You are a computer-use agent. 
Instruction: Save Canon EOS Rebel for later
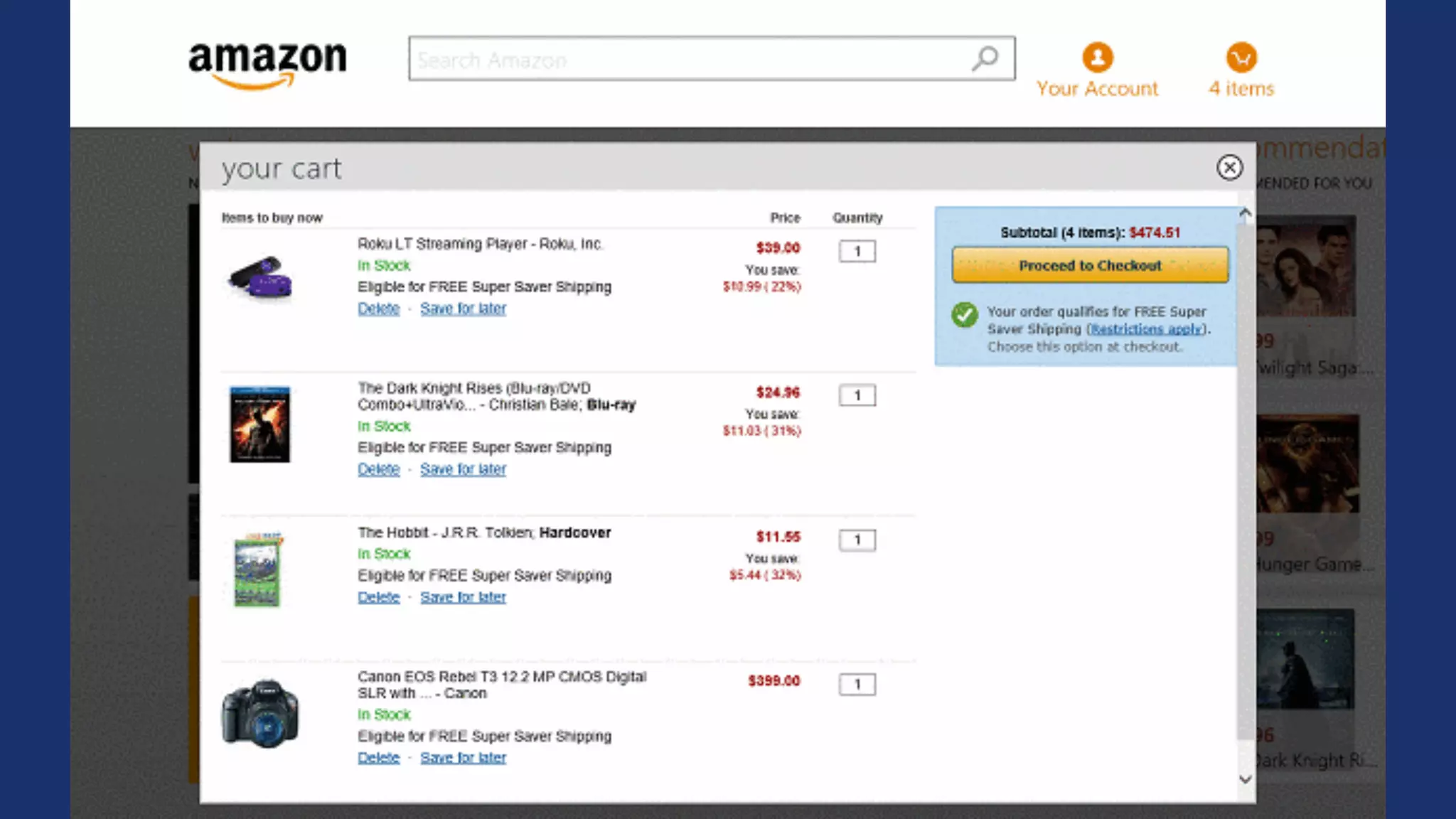463,758
